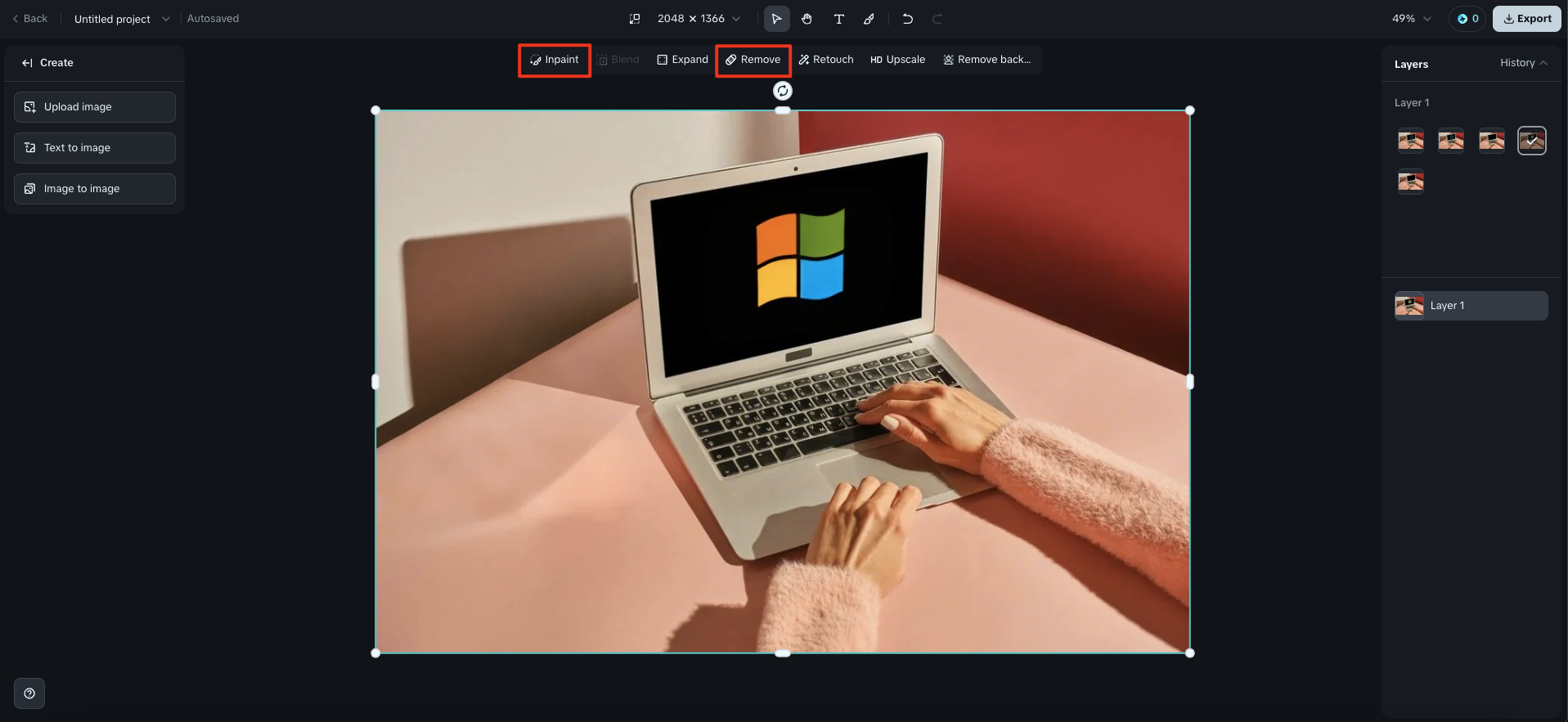1568x722 pixels.
Task: Select the first history thumbnail
Action: (x=1411, y=141)
